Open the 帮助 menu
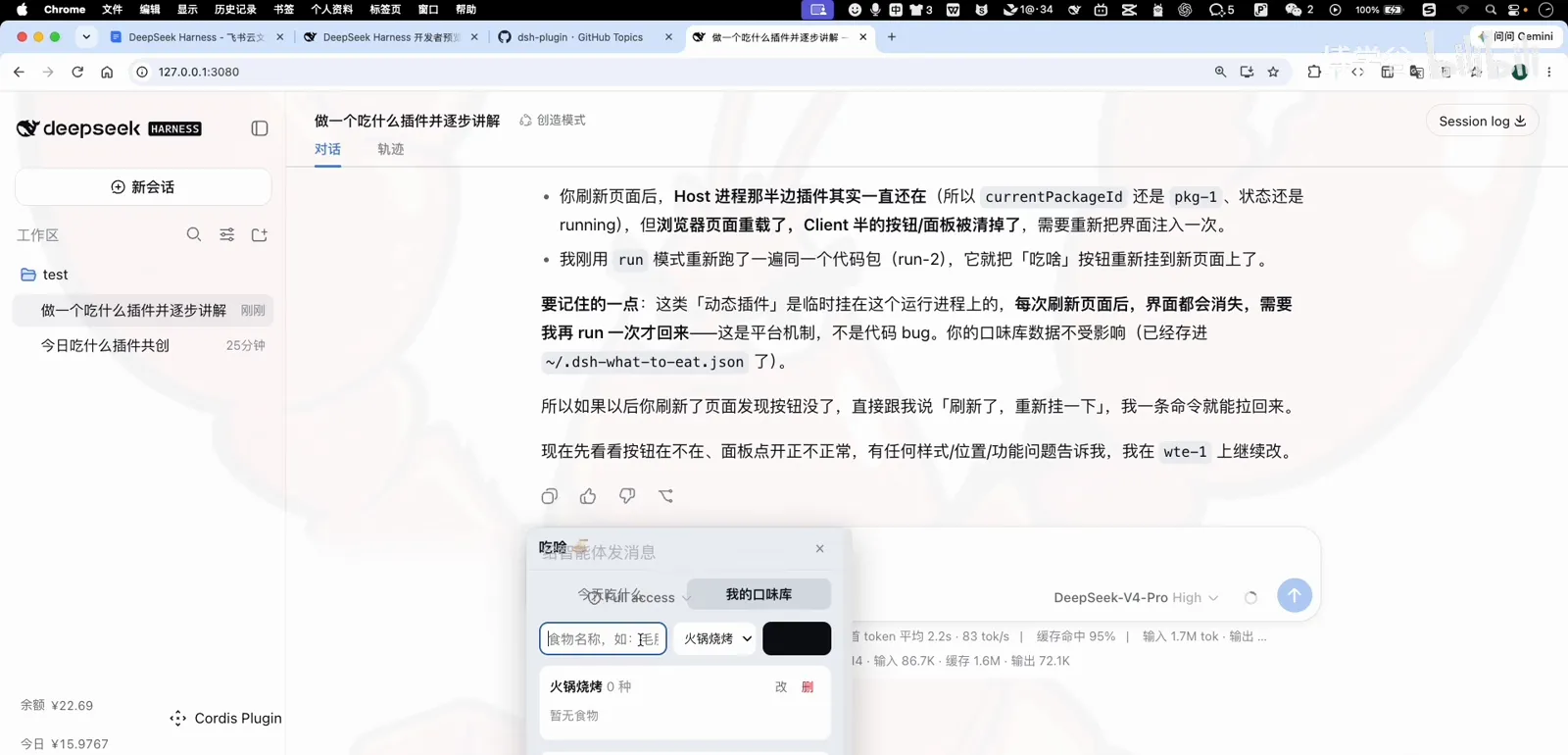This screenshot has width=1568, height=755. [x=465, y=9]
